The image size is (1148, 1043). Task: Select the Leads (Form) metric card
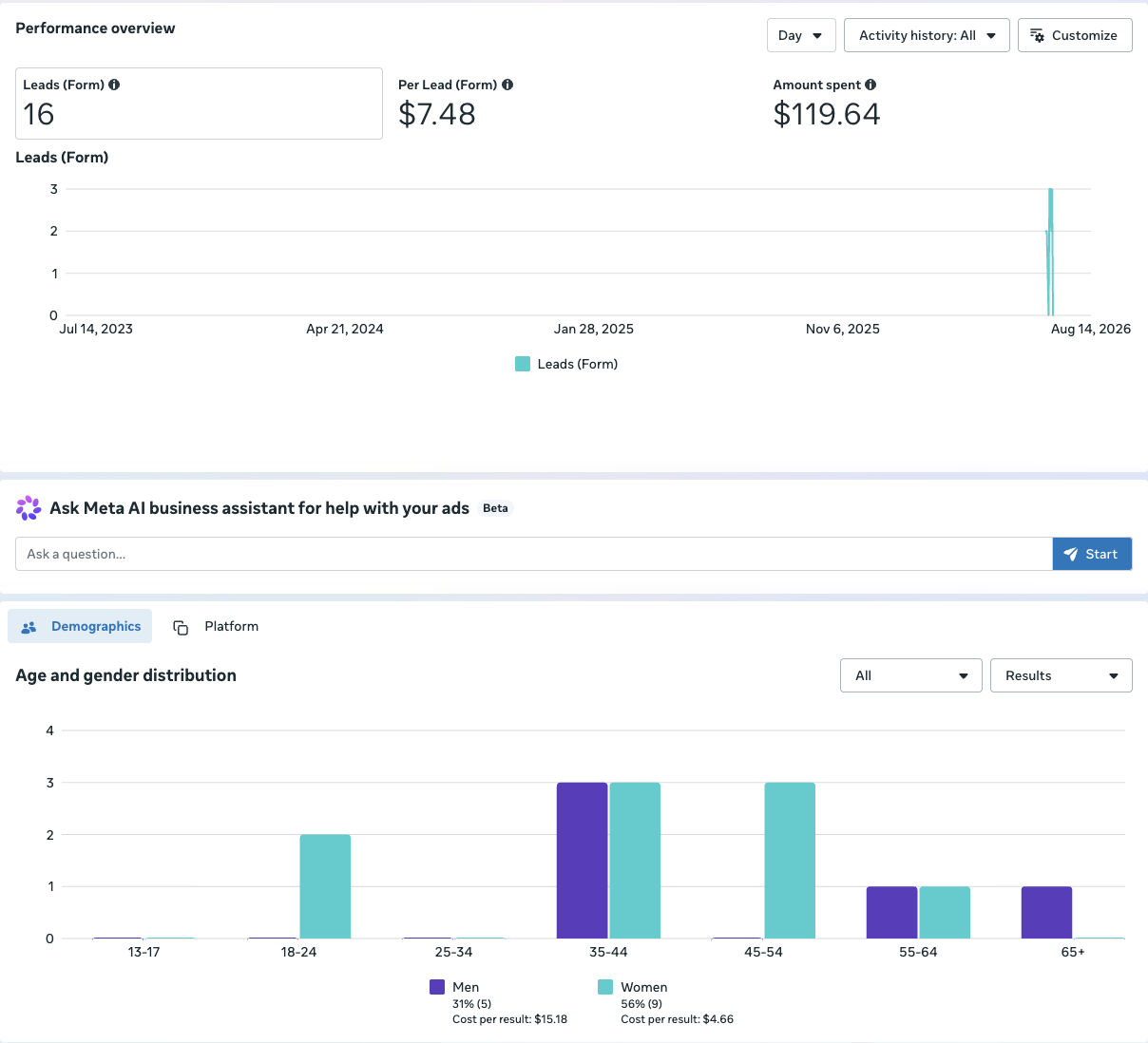pos(199,104)
